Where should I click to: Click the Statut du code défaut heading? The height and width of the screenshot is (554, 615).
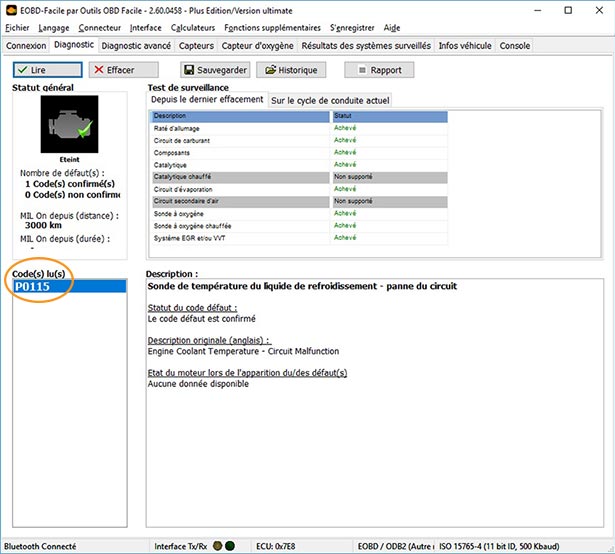tap(192, 308)
